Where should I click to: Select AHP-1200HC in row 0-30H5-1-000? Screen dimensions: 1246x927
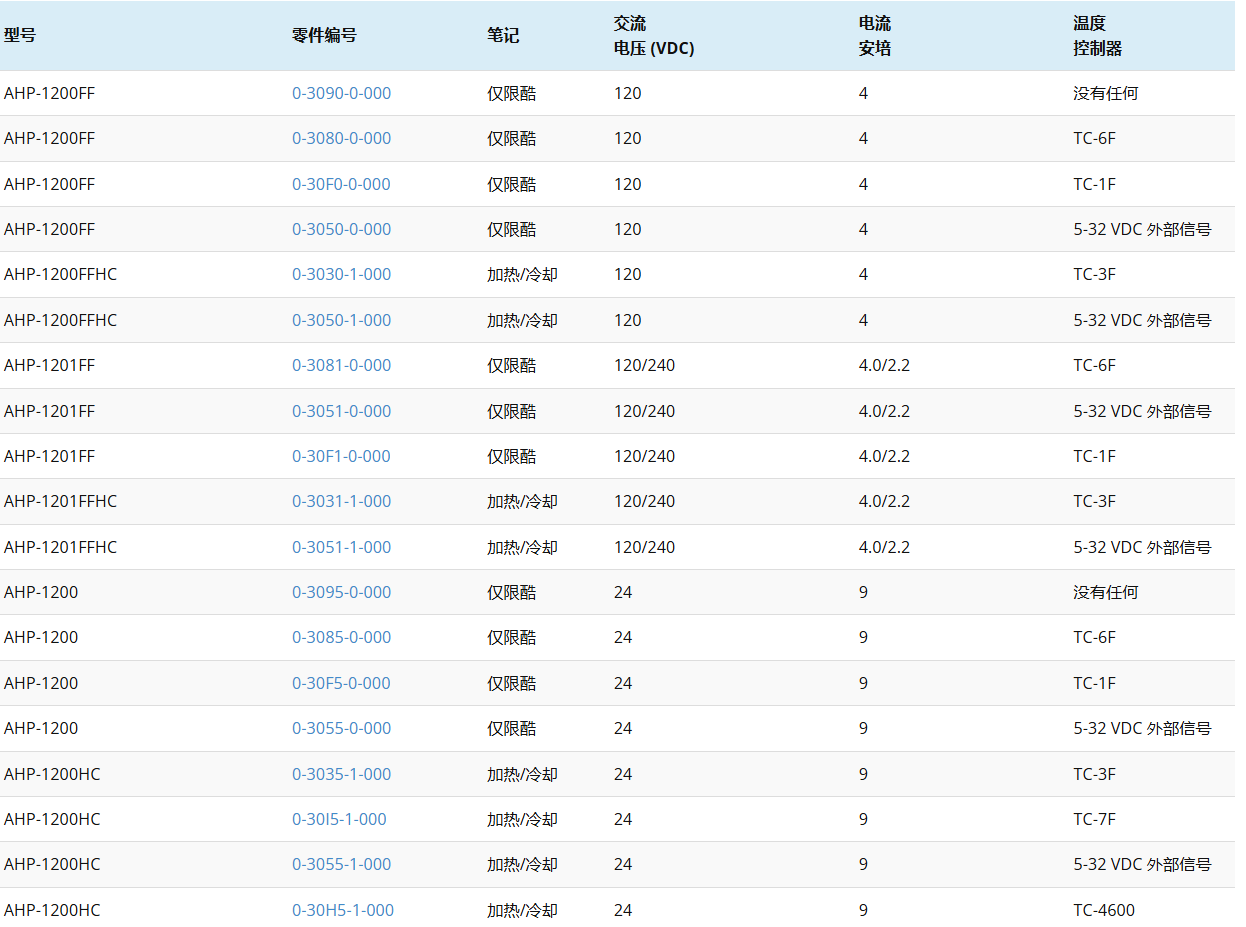52,910
